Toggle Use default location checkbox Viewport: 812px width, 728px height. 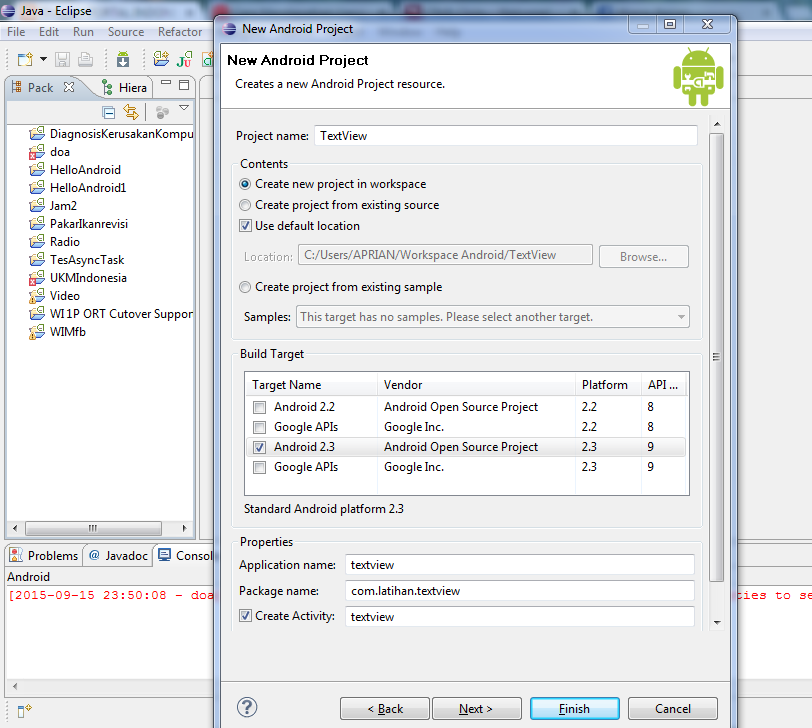[245, 226]
